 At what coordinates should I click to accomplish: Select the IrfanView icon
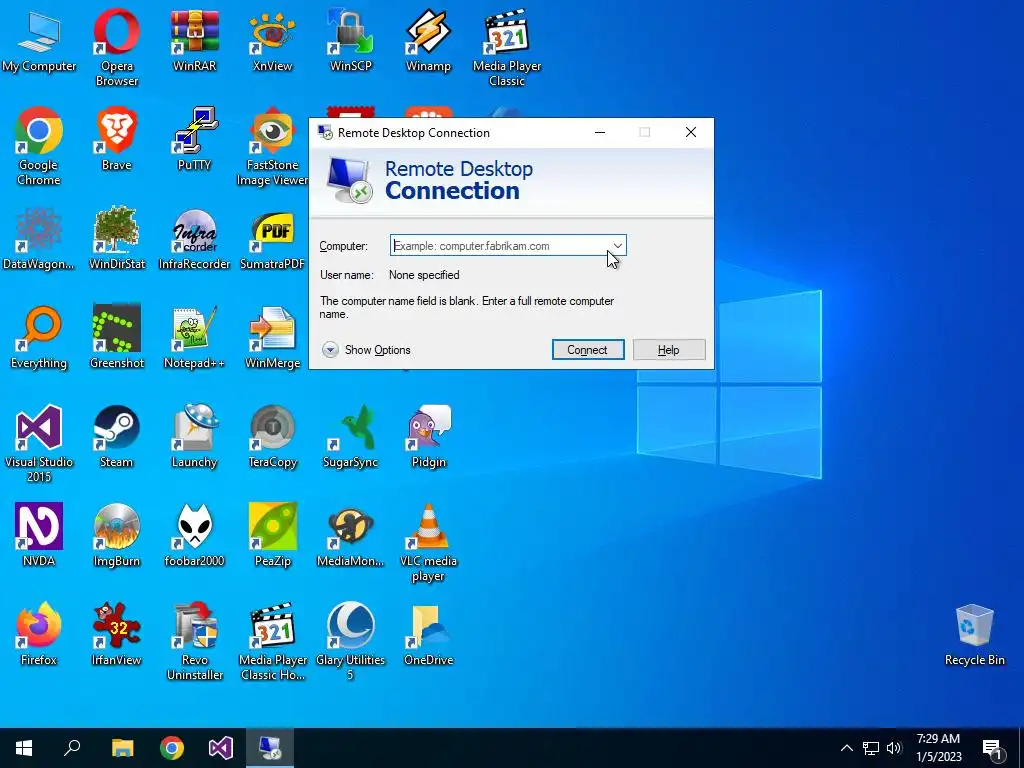116,635
